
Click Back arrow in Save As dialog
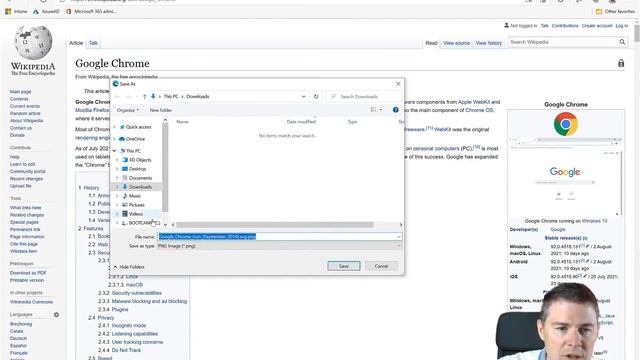(x=118, y=97)
